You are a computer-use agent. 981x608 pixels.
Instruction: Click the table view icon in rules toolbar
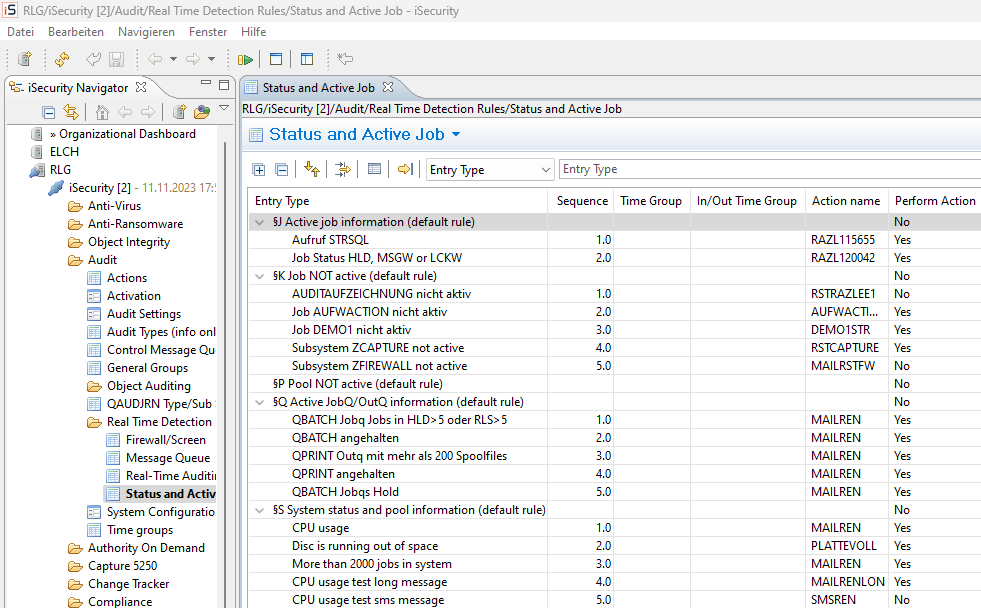[x=374, y=169]
